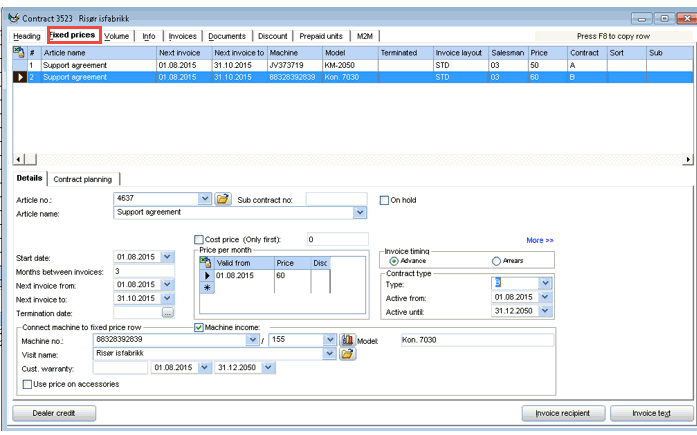Expand the Contract type Type dropdown
The width and height of the screenshot is (697, 435).
pyautogui.click(x=545, y=283)
